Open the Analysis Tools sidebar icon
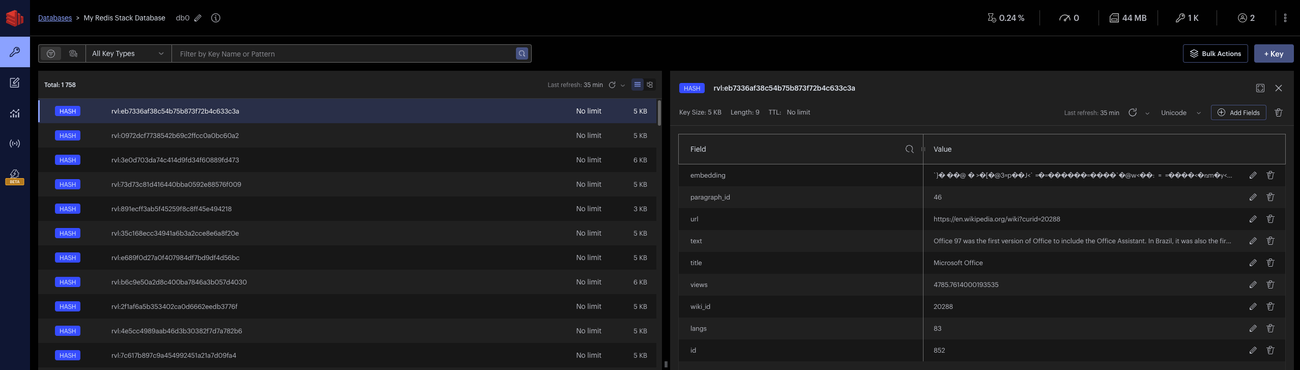Image resolution: width=1300 pixels, height=370 pixels. 14,113
